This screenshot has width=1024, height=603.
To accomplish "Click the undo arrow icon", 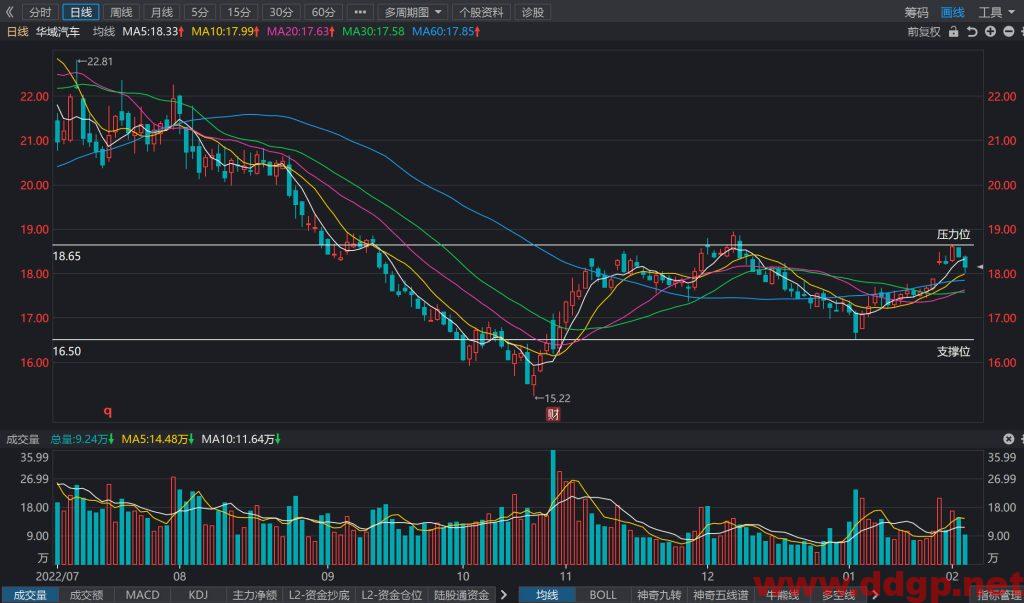I will [x=972, y=31].
